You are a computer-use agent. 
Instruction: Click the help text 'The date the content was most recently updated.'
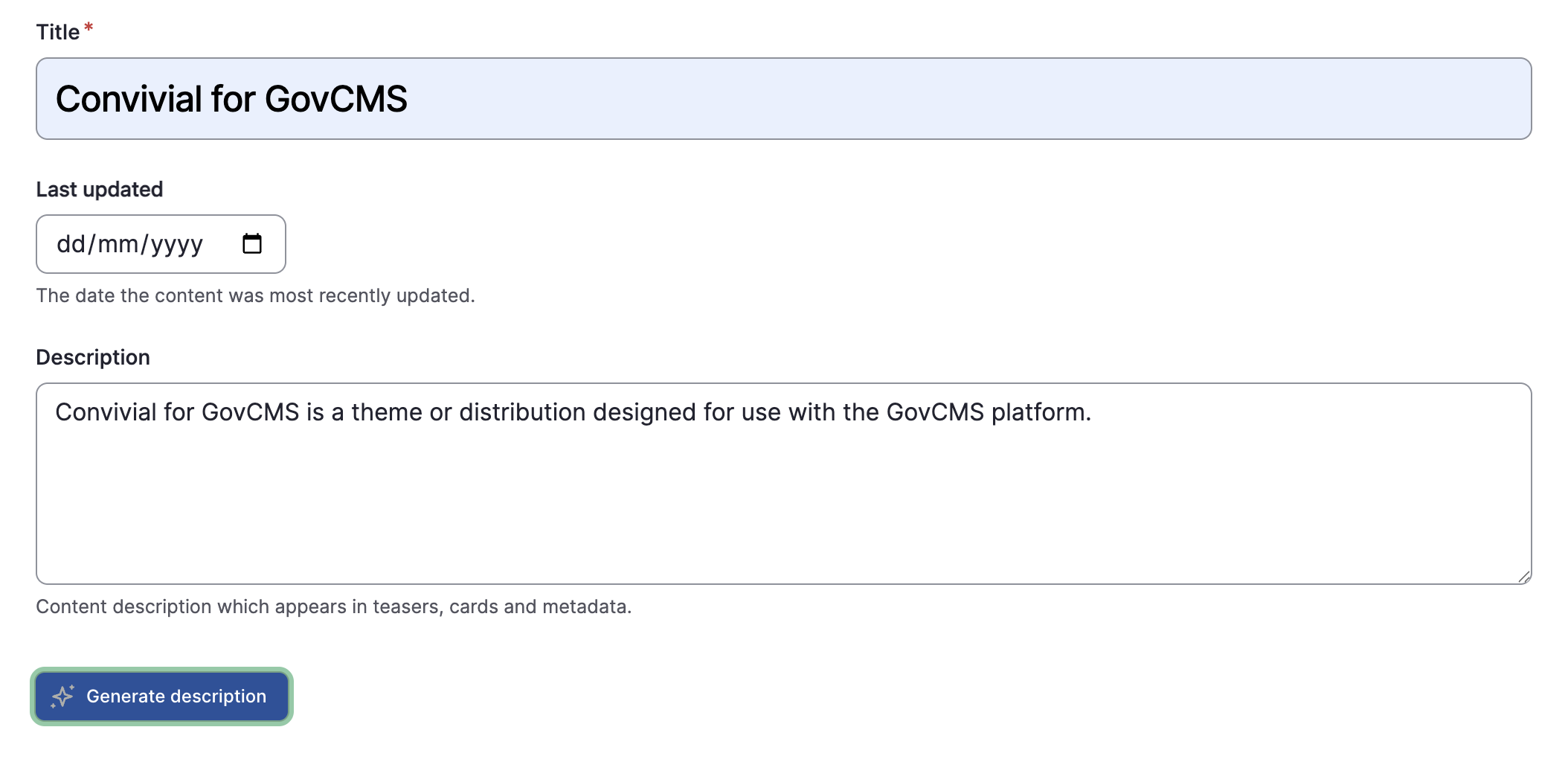pos(255,295)
